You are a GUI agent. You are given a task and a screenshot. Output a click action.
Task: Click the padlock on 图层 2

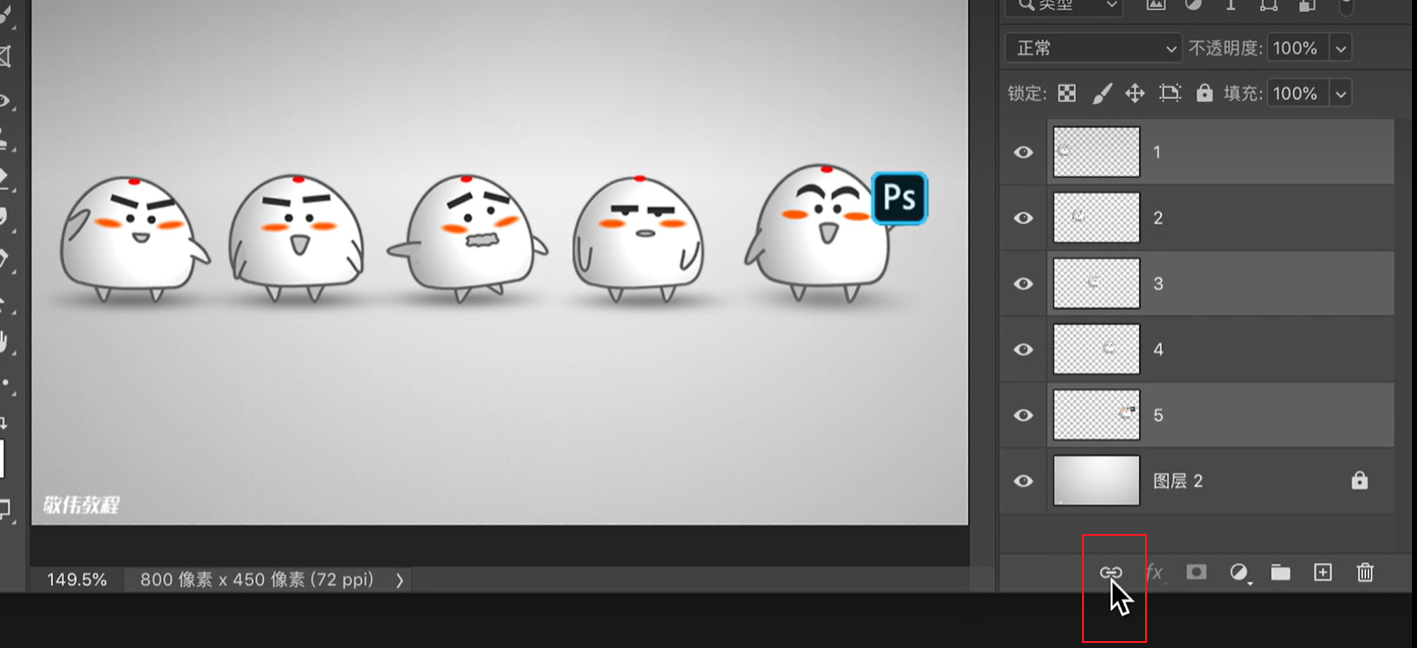[x=1359, y=481]
